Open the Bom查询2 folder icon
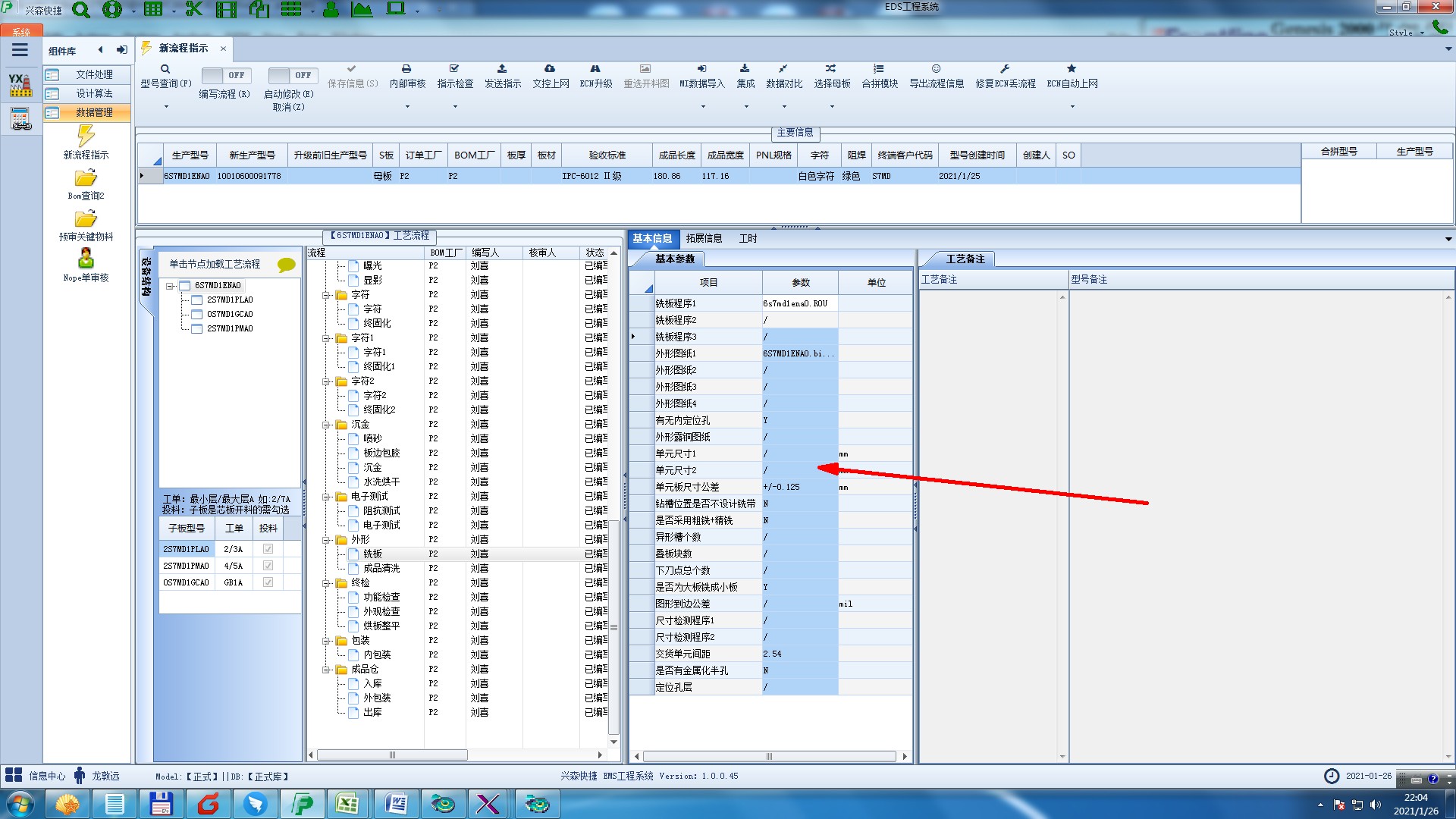The height and width of the screenshot is (819, 1456). pyautogui.click(x=86, y=178)
